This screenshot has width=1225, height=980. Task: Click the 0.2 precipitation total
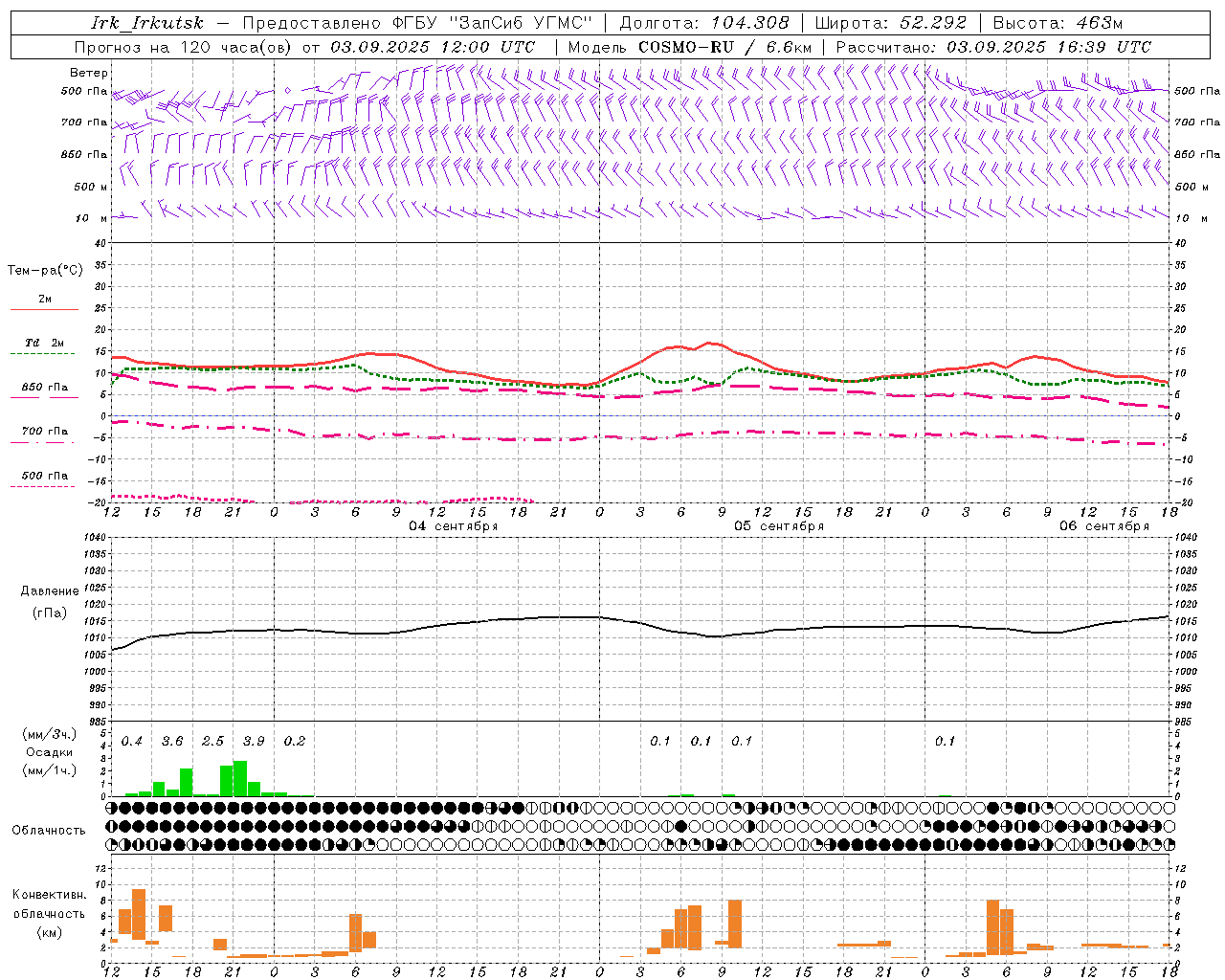pos(295,742)
